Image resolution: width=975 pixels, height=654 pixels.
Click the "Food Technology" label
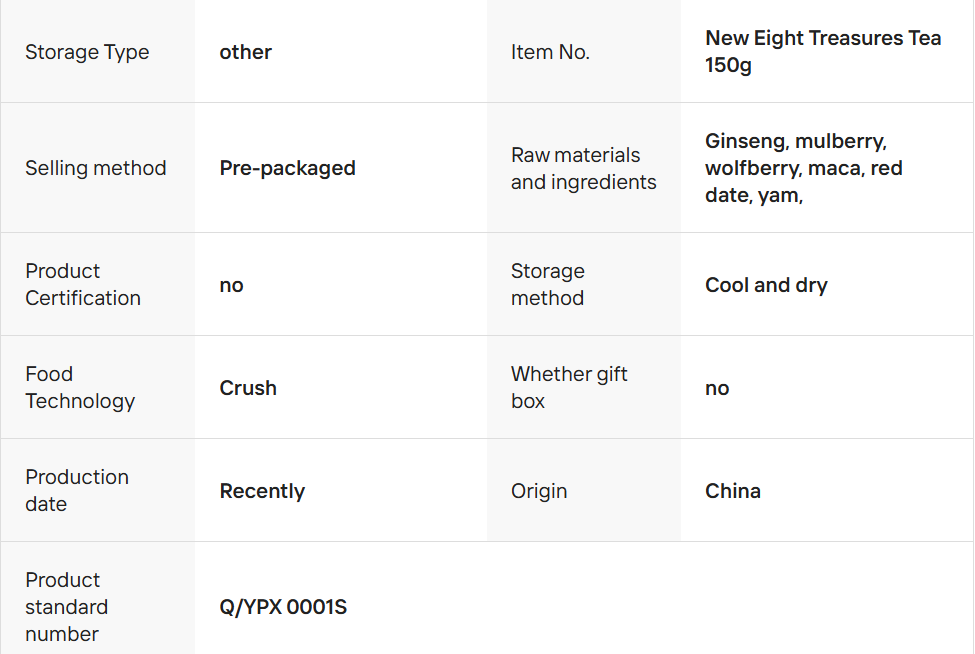tap(80, 387)
